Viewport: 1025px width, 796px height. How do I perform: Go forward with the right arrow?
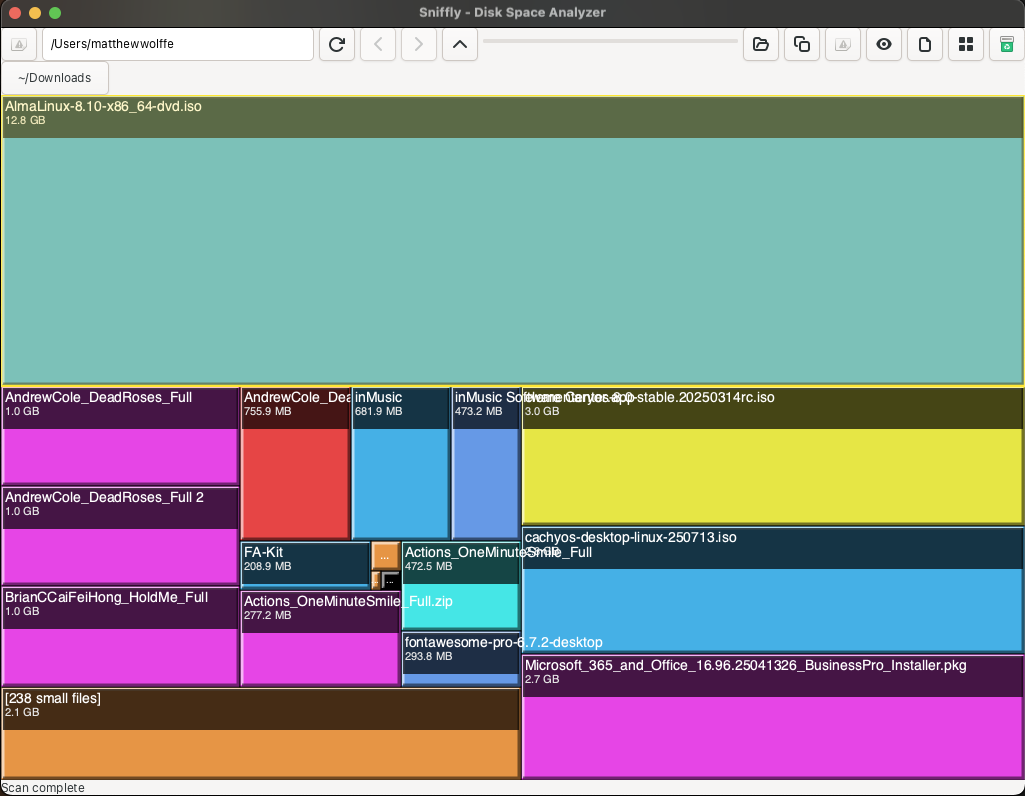click(419, 44)
